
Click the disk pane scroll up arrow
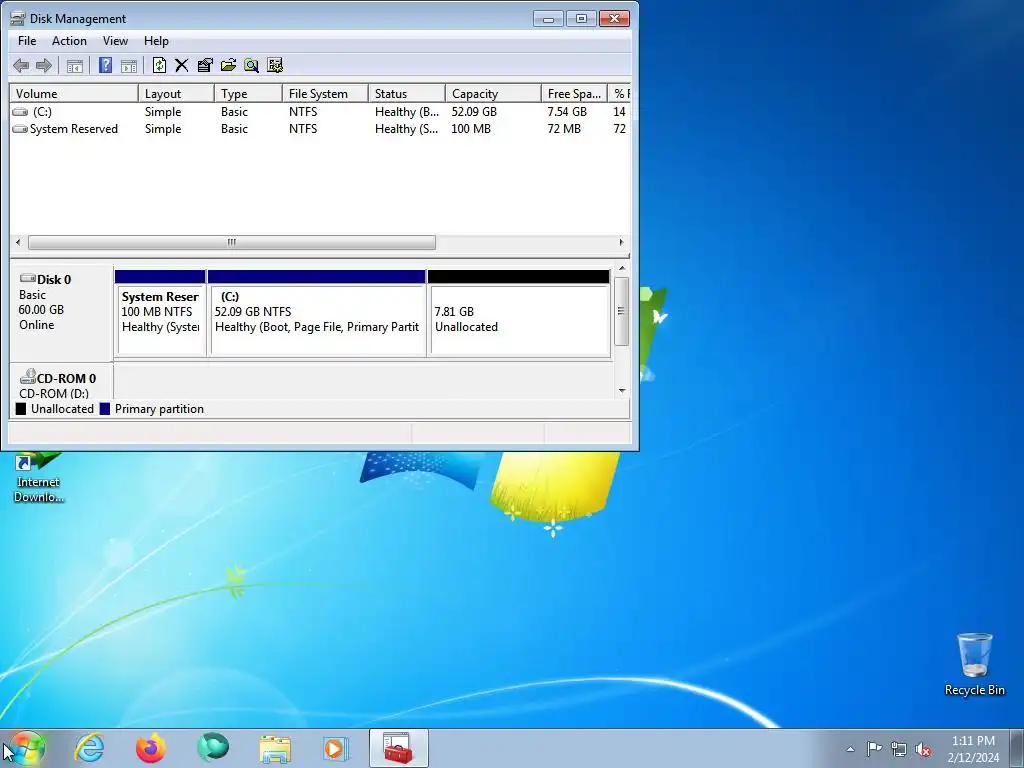622,268
